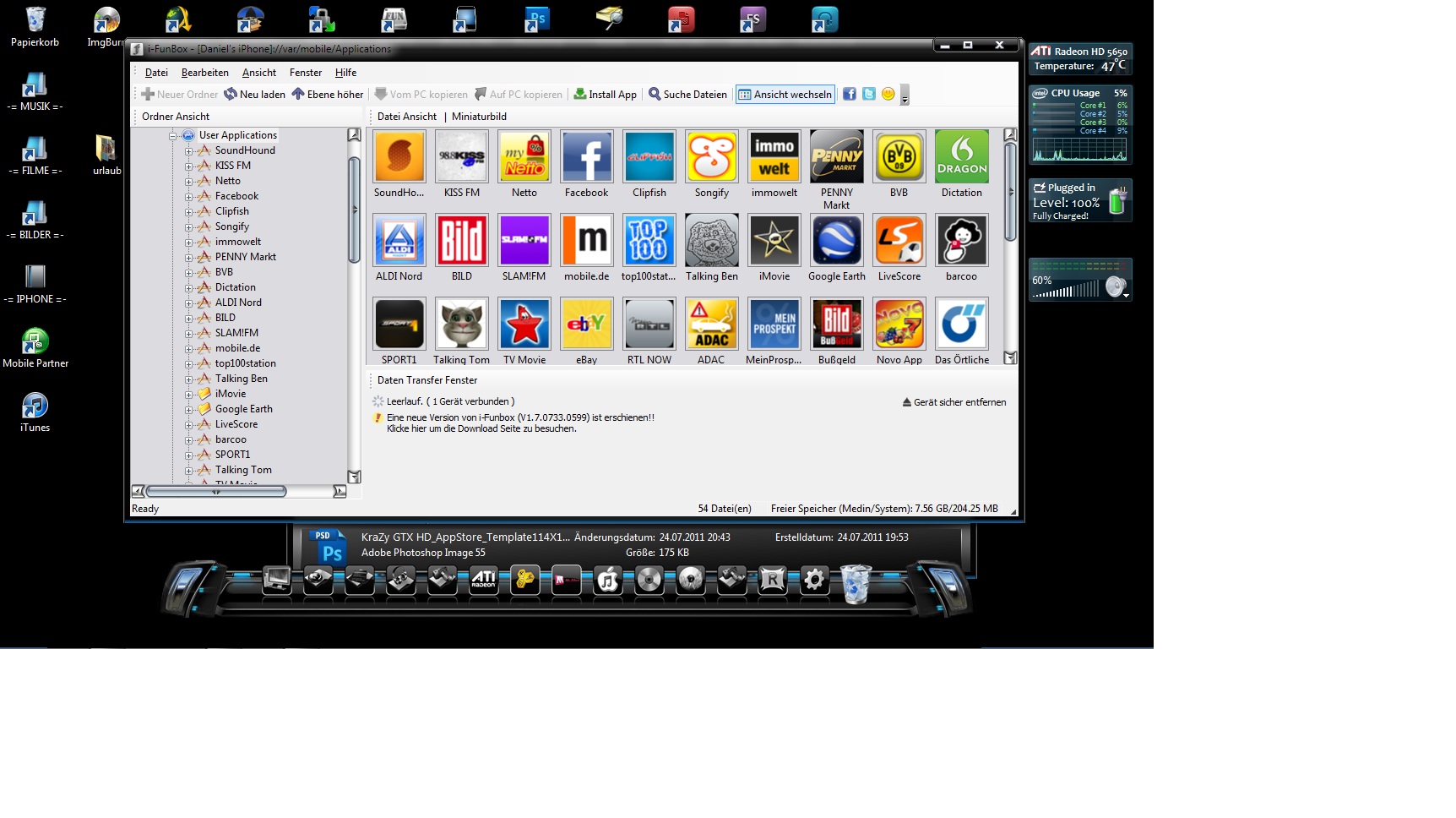
Task: Click the recycle bin in the dock
Action: pos(856,583)
